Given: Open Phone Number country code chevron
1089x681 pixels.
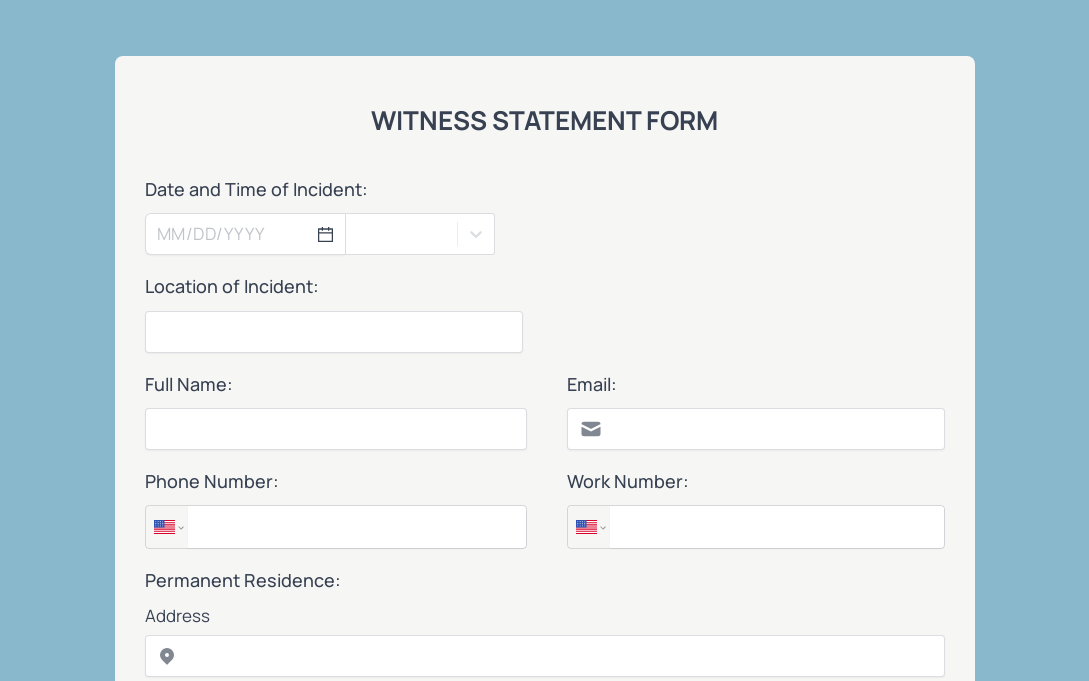Looking at the screenshot, I should pos(181,528).
